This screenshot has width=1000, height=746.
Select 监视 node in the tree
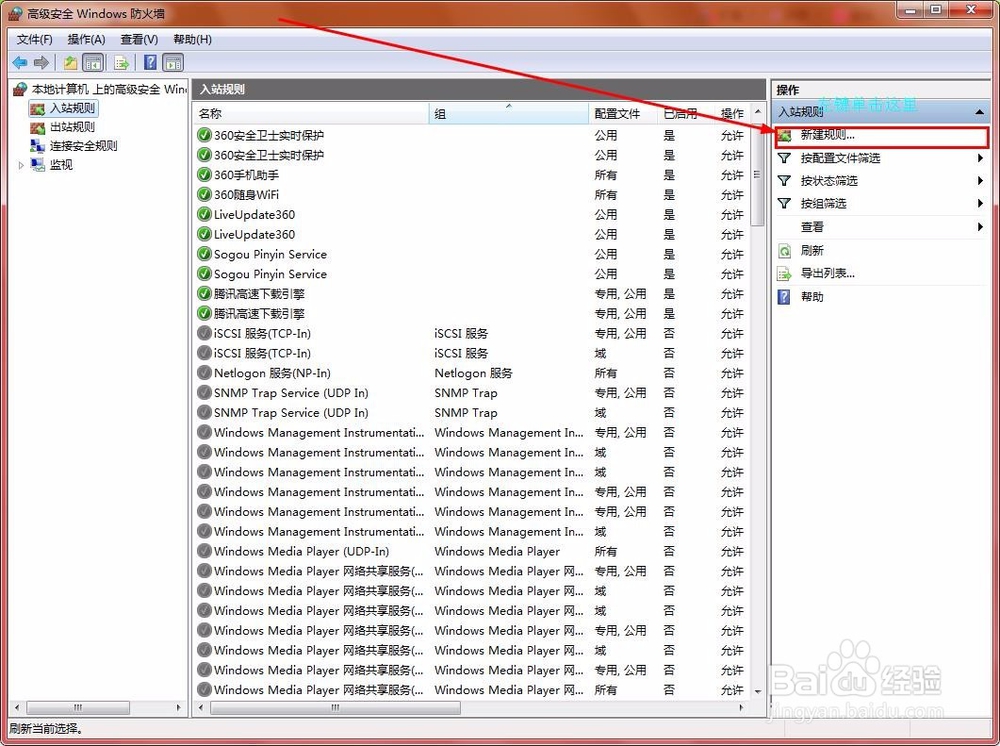pyautogui.click(x=61, y=165)
